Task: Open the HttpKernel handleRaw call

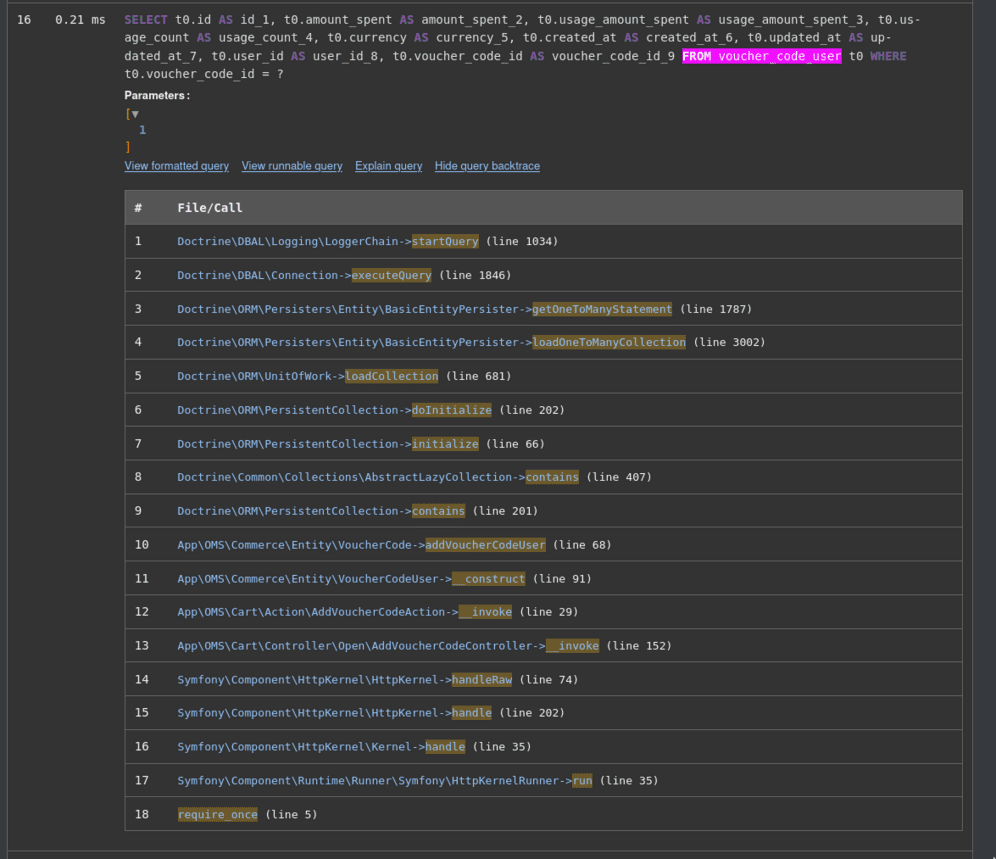Action: click(x=344, y=680)
